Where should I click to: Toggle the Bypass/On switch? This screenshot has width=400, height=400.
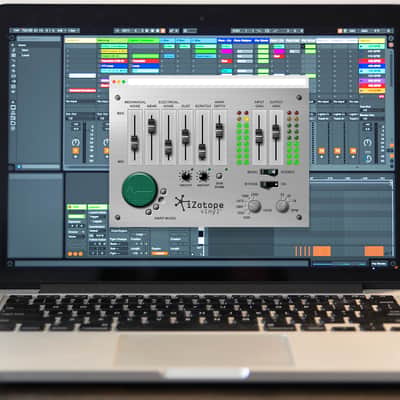(x=269, y=184)
